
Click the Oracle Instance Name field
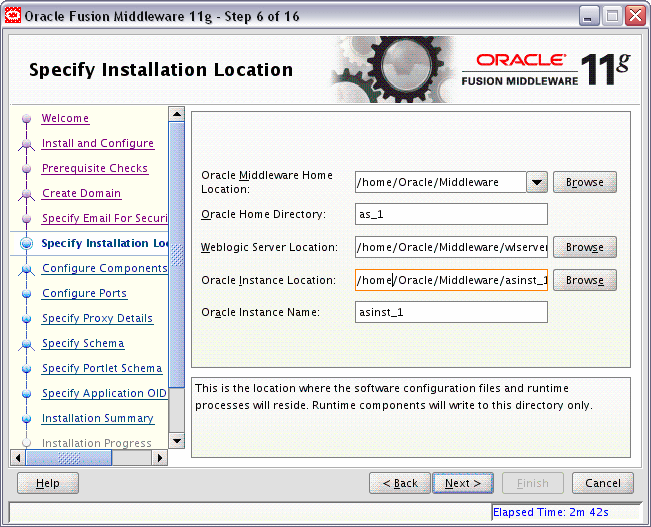click(x=451, y=312)
